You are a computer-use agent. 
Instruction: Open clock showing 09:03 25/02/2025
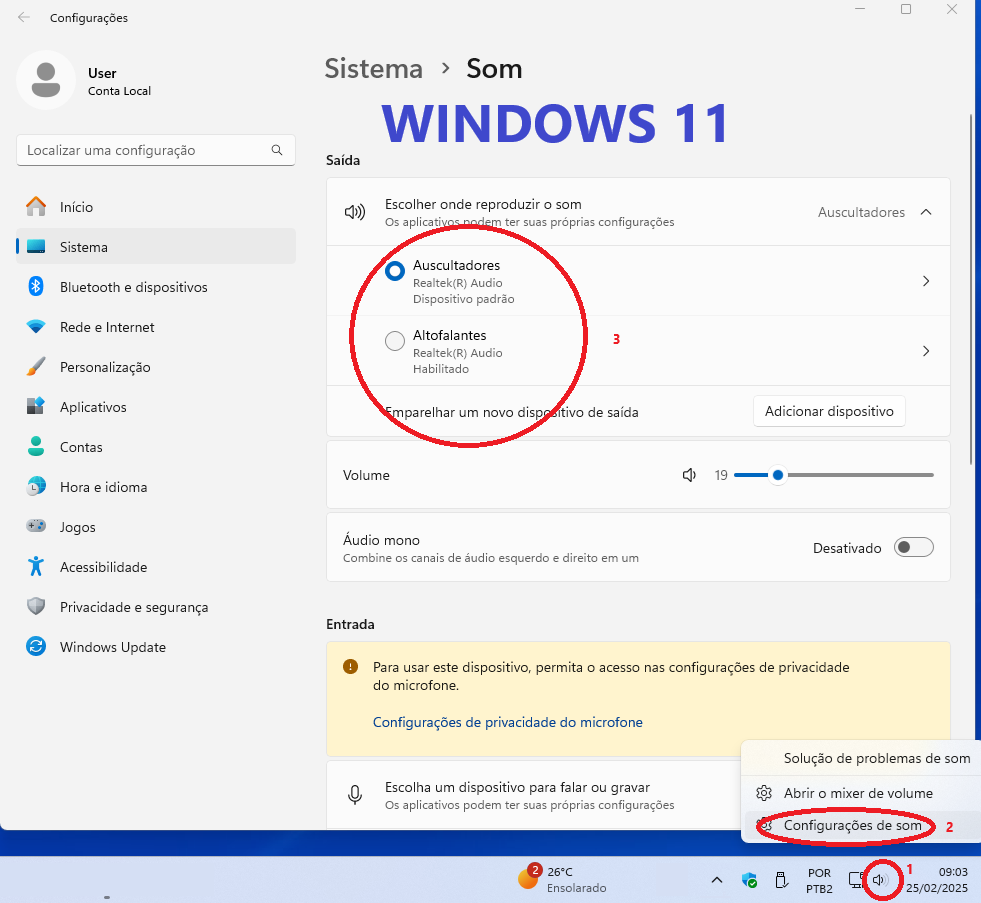point(936,880)
